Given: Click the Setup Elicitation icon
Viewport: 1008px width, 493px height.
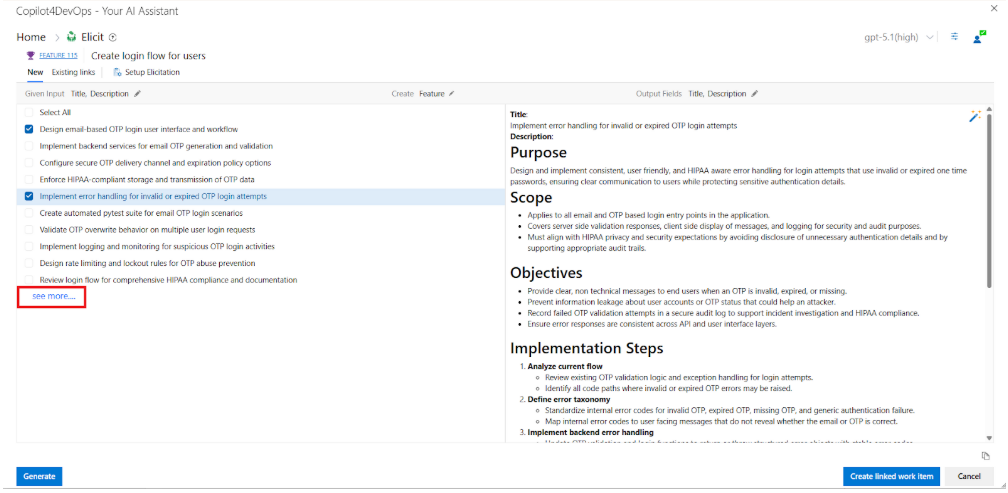Looking at the screenshot, I should tap(117, 72).
